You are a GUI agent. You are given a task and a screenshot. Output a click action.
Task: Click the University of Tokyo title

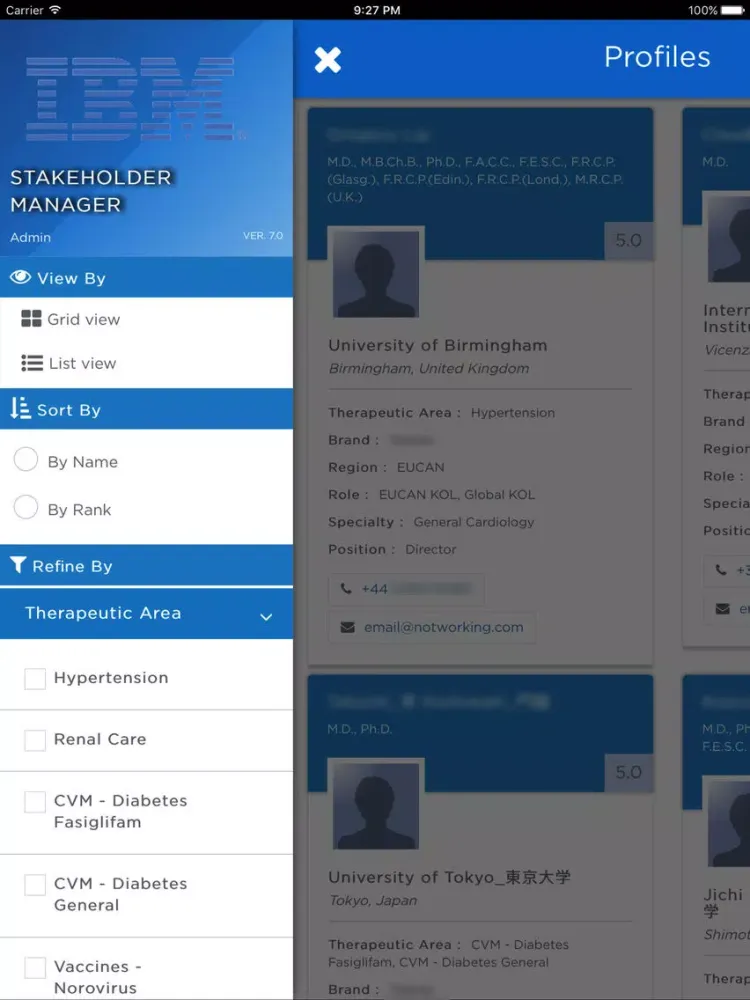[x=449, y=877]
